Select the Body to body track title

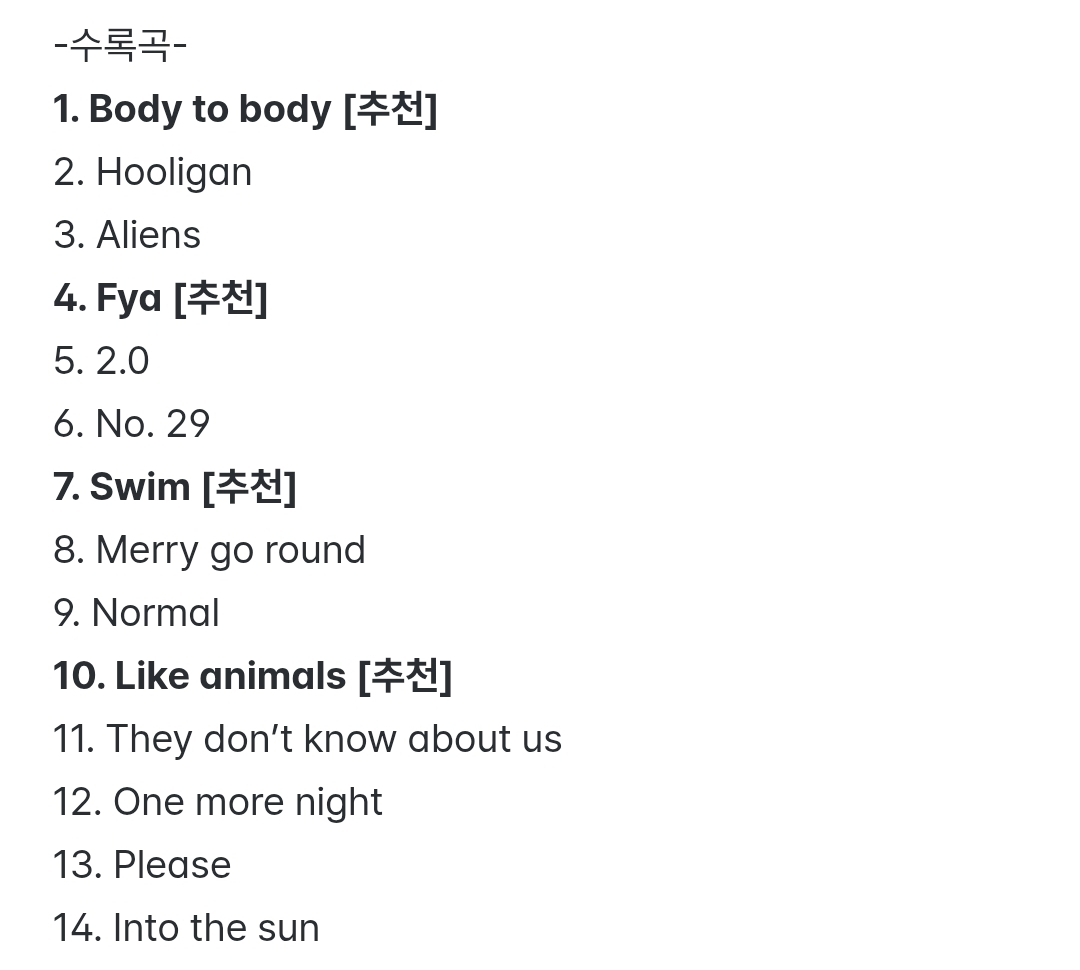tap(209, 109)
